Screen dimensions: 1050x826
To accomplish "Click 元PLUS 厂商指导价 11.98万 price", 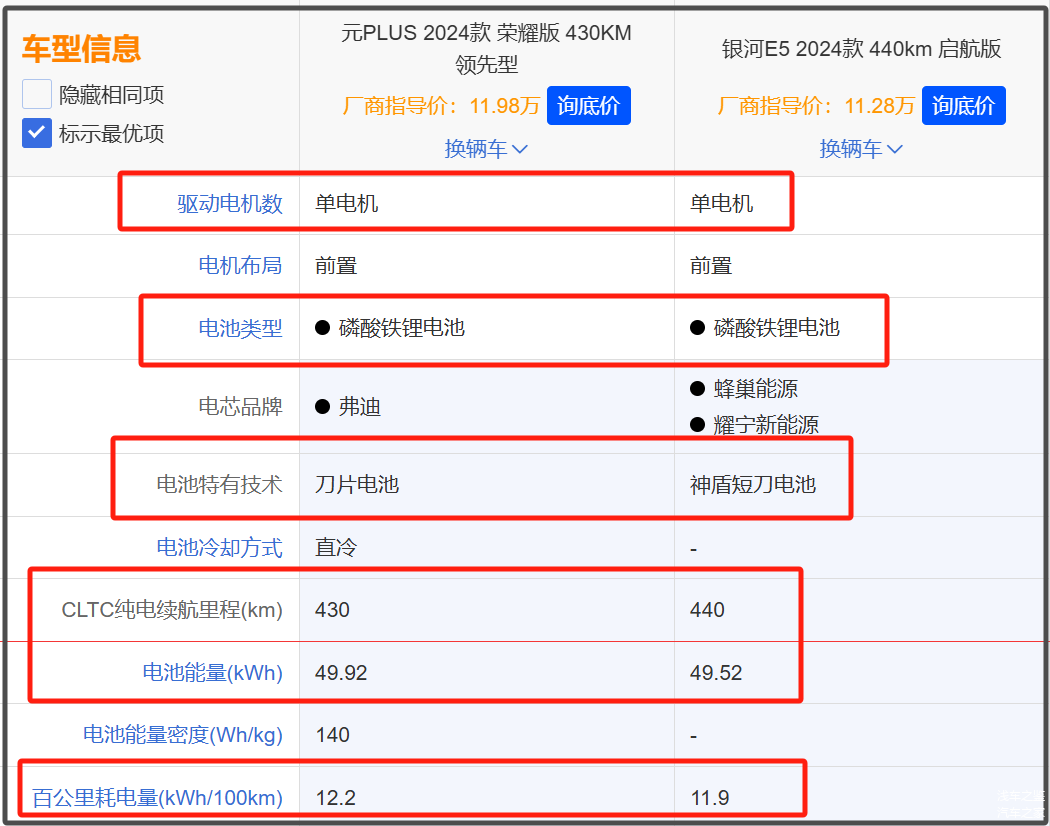I will (x=441, y=105).
